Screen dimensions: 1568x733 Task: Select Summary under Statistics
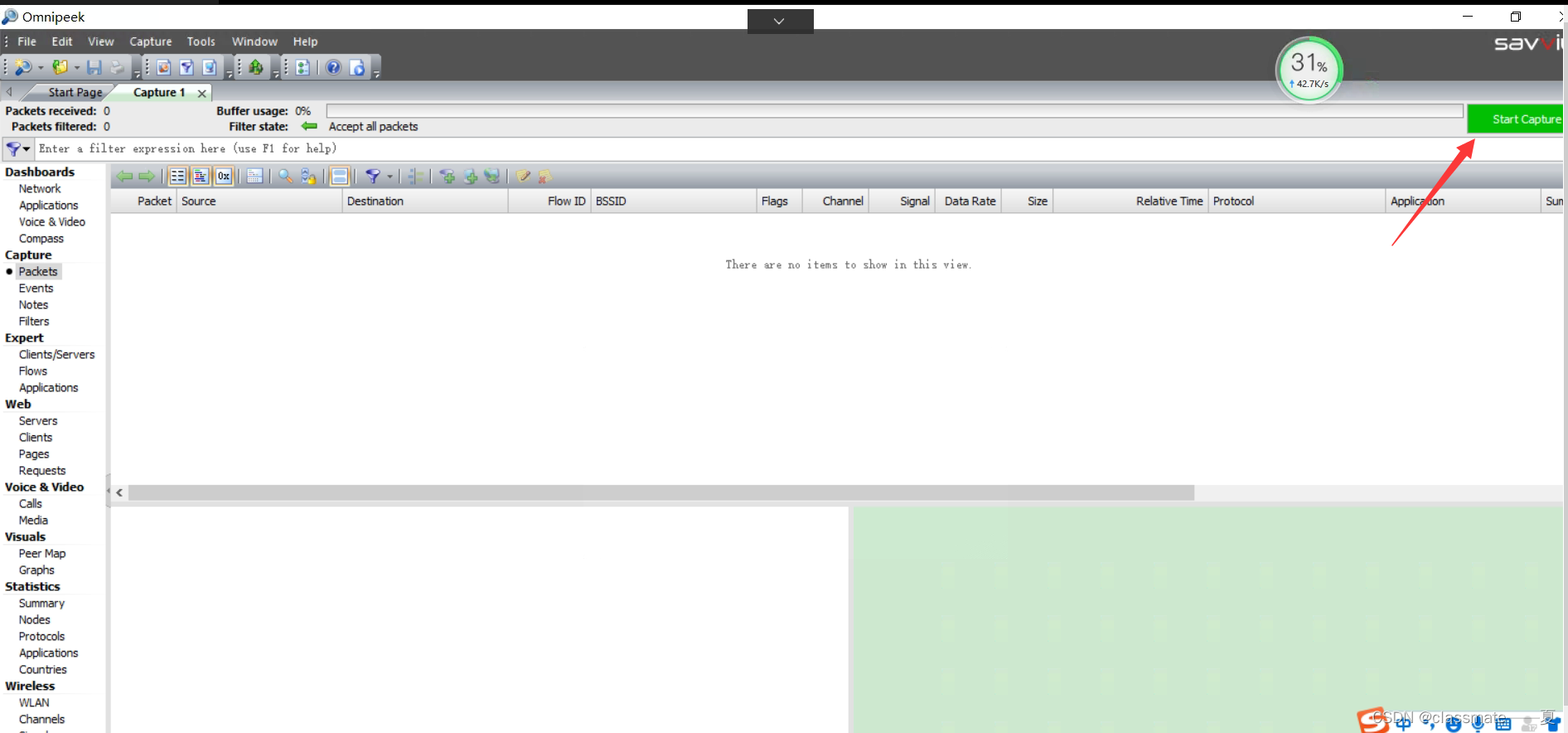click(x=41, y=604)
